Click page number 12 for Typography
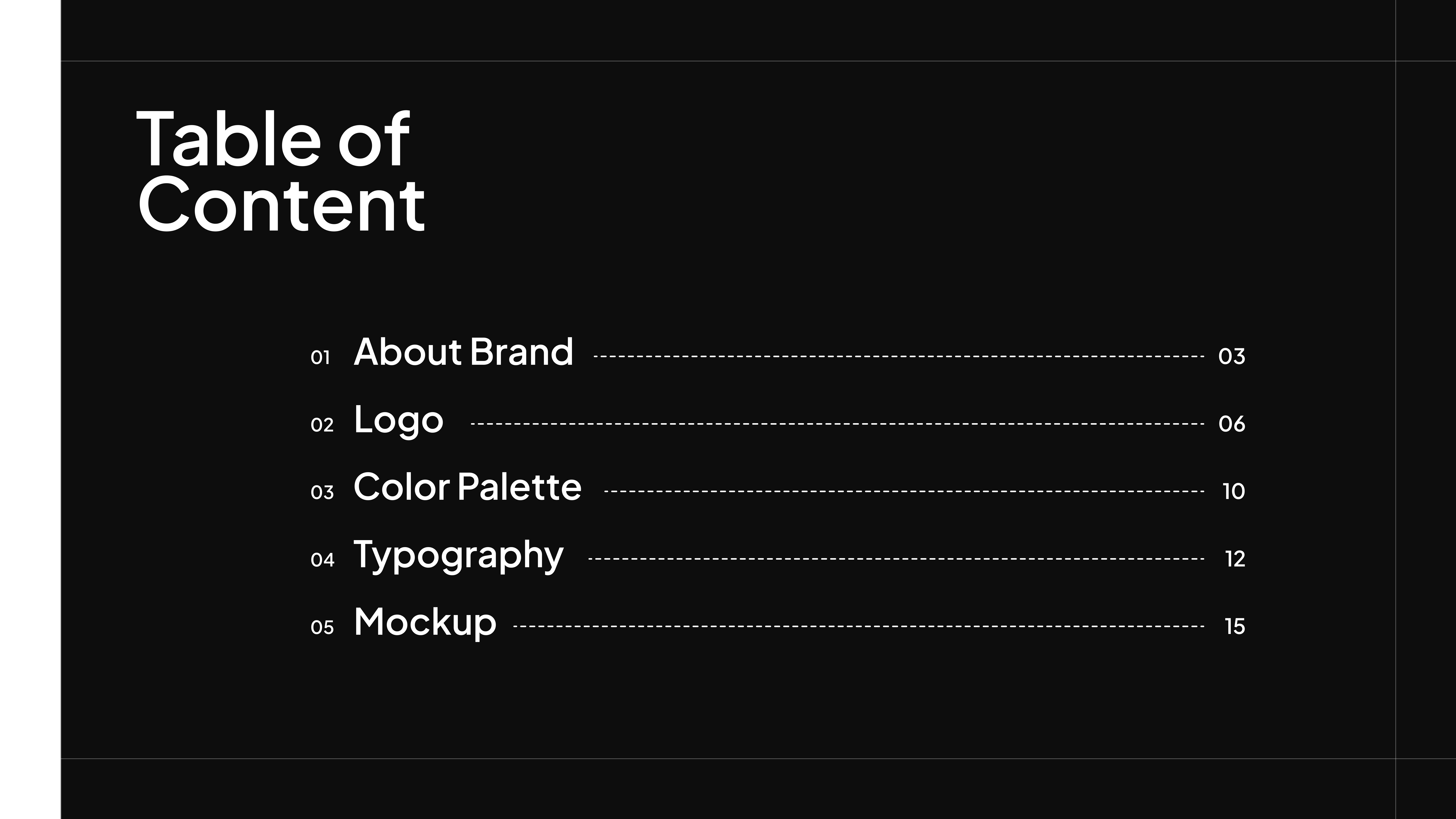Viewport: 1456px width, 819px height. 1235,559
